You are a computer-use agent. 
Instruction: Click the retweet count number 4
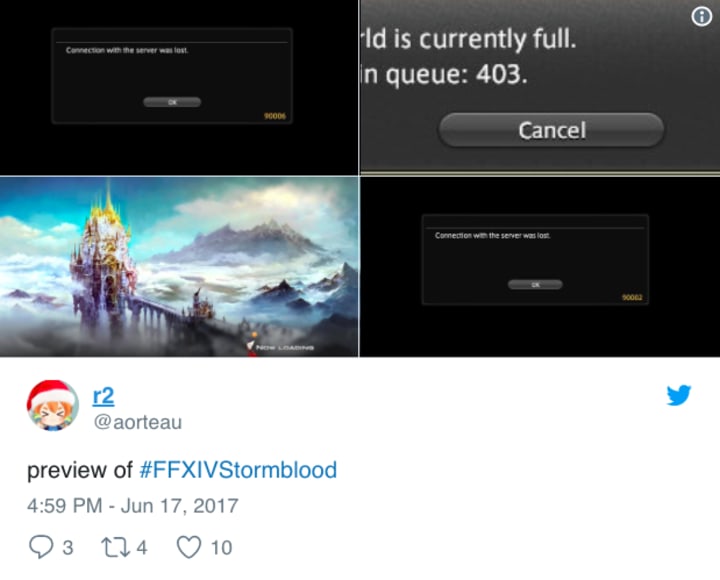[x=142, y=547]
